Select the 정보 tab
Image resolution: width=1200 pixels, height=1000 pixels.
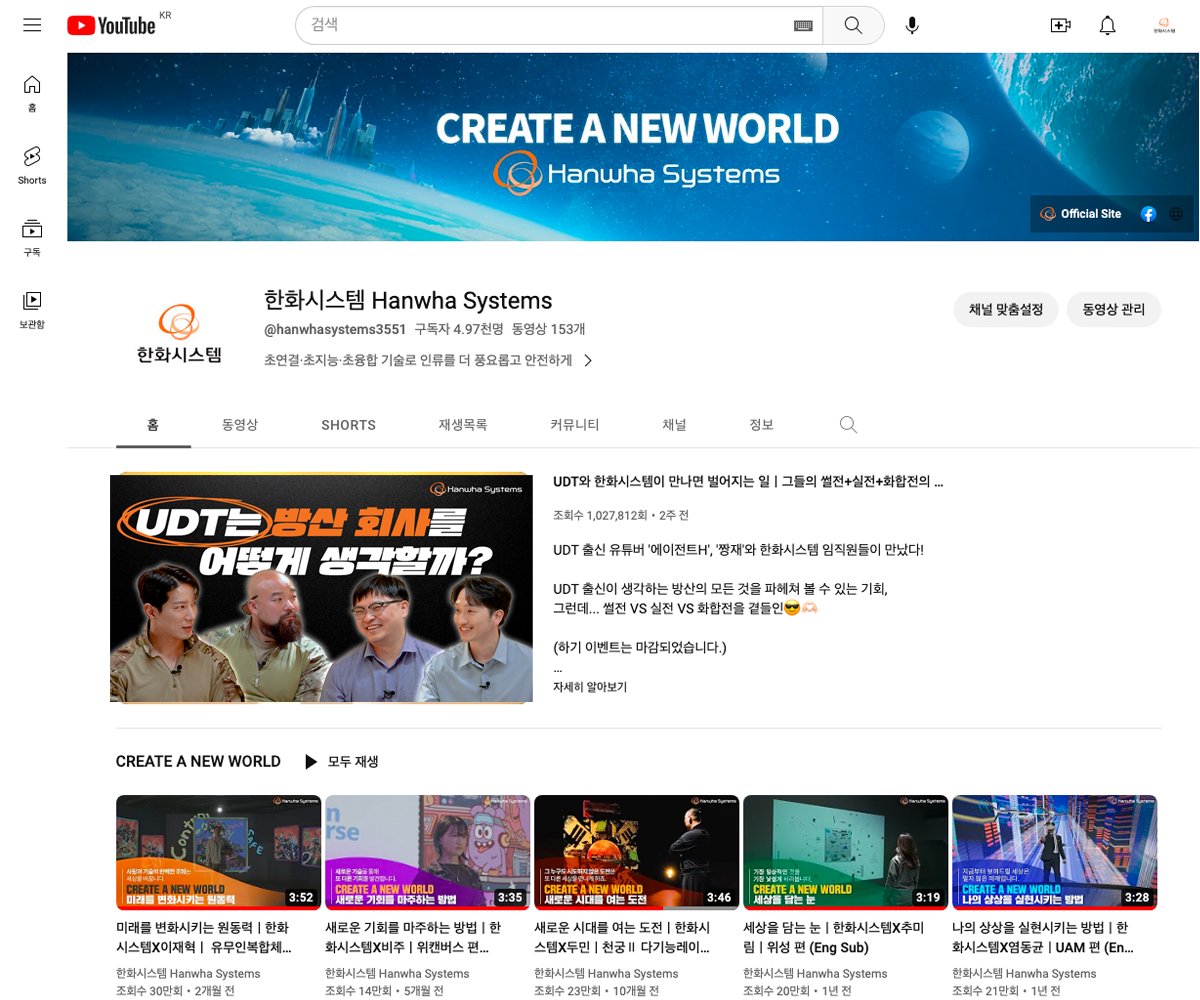762,425
